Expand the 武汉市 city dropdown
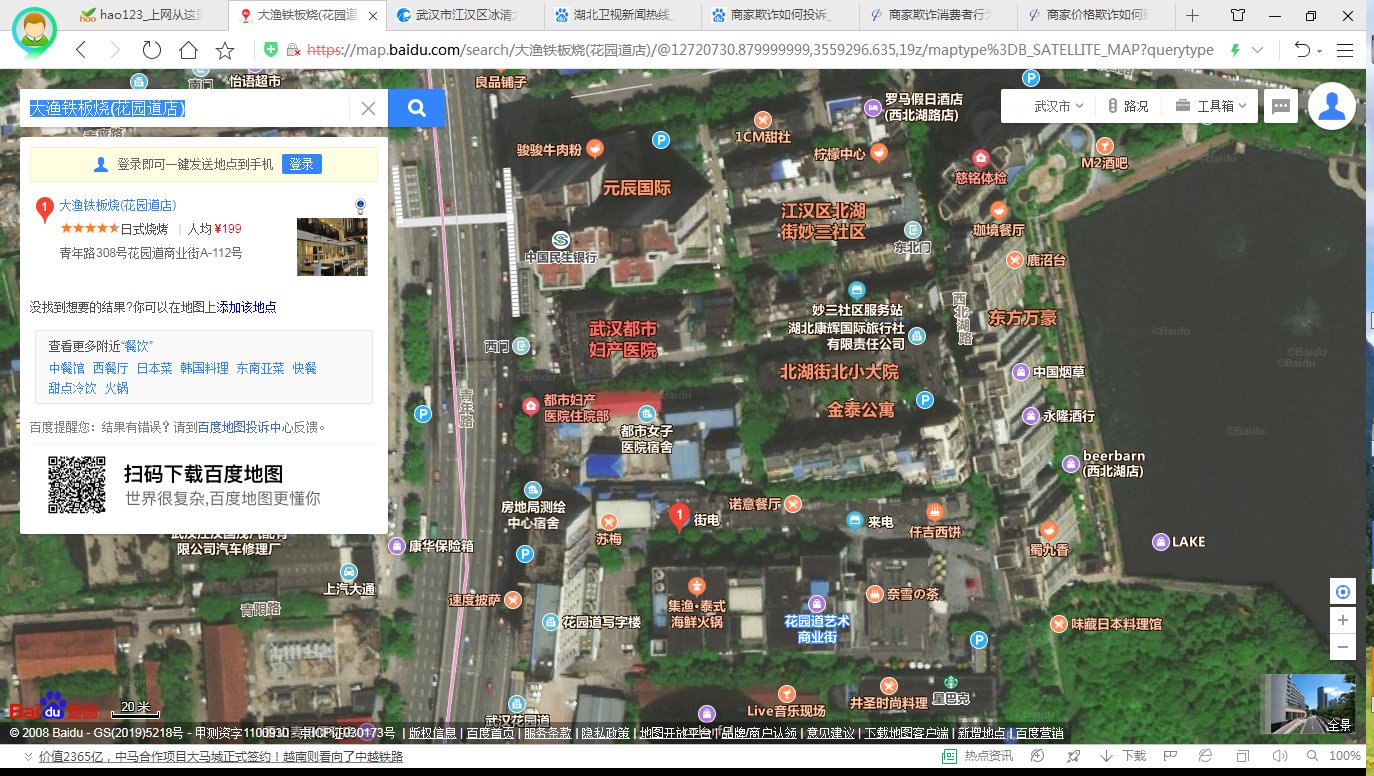This screenshot has width=1374, height=776. pos(1059,106)
